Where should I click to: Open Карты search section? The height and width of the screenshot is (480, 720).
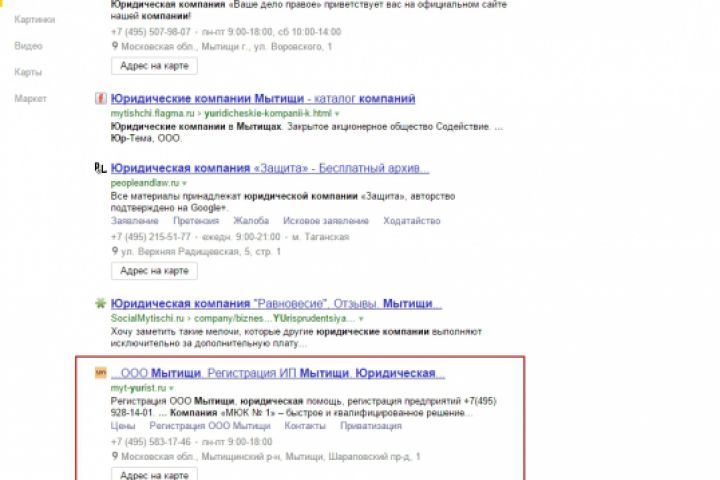point(28,72)
